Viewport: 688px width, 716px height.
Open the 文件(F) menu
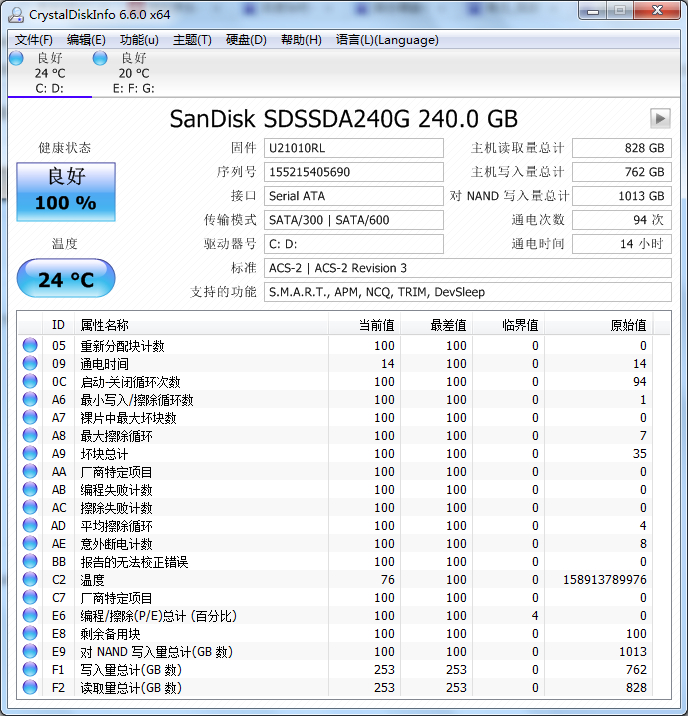tap(33, 40)
